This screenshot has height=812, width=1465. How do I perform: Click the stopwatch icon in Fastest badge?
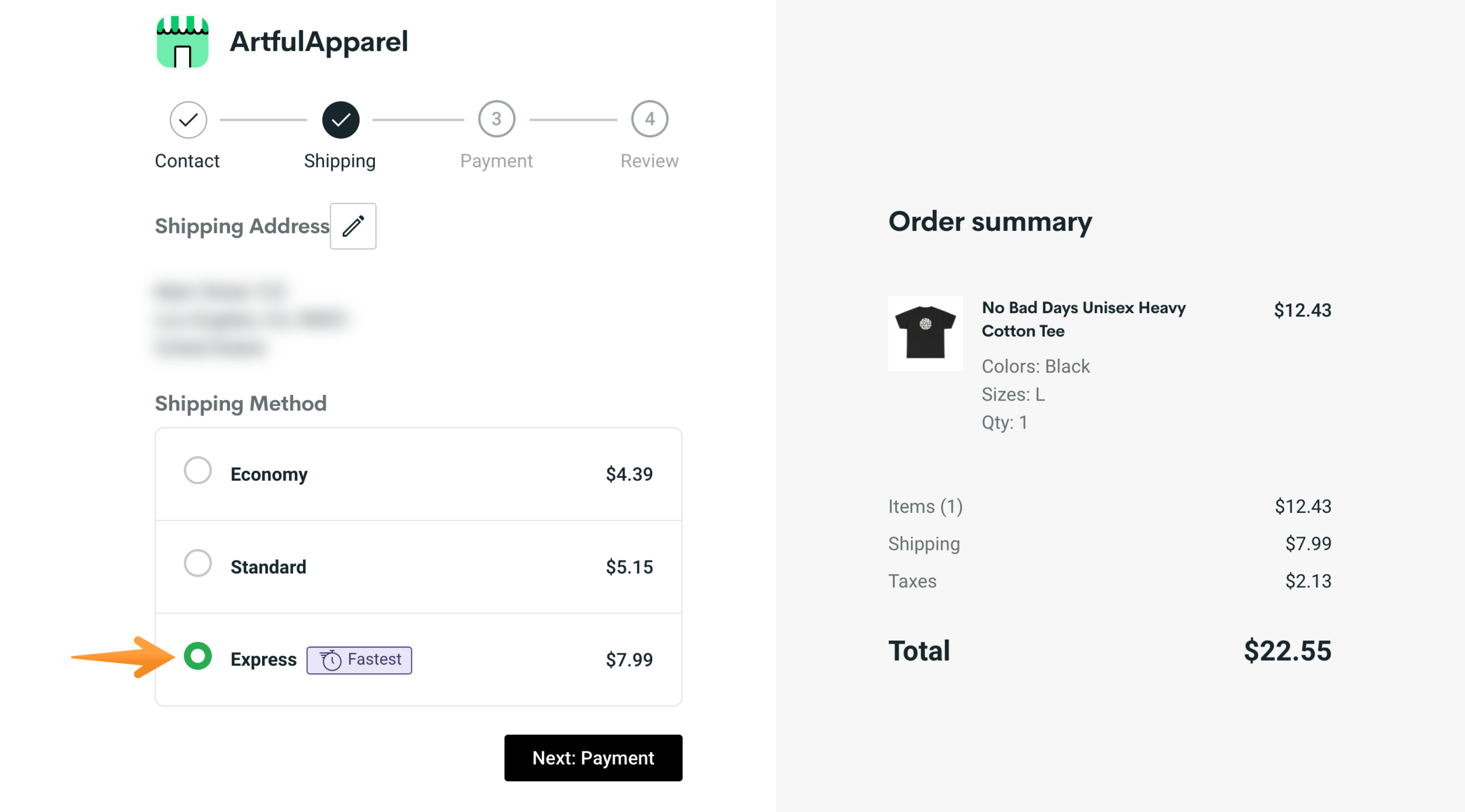pyautogui.click(x=330, y=660)
